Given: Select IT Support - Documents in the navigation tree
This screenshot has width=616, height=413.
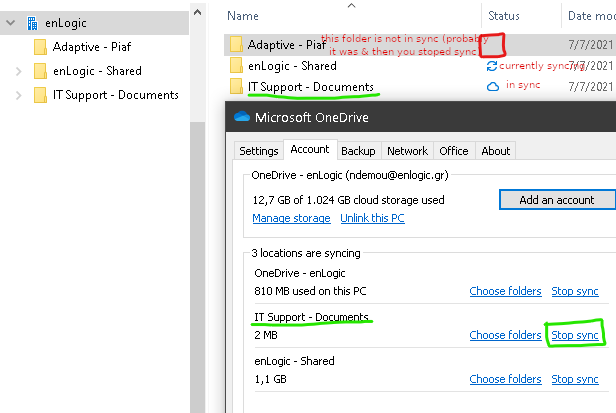Looking at the screenshot, I should click(116, 95).
